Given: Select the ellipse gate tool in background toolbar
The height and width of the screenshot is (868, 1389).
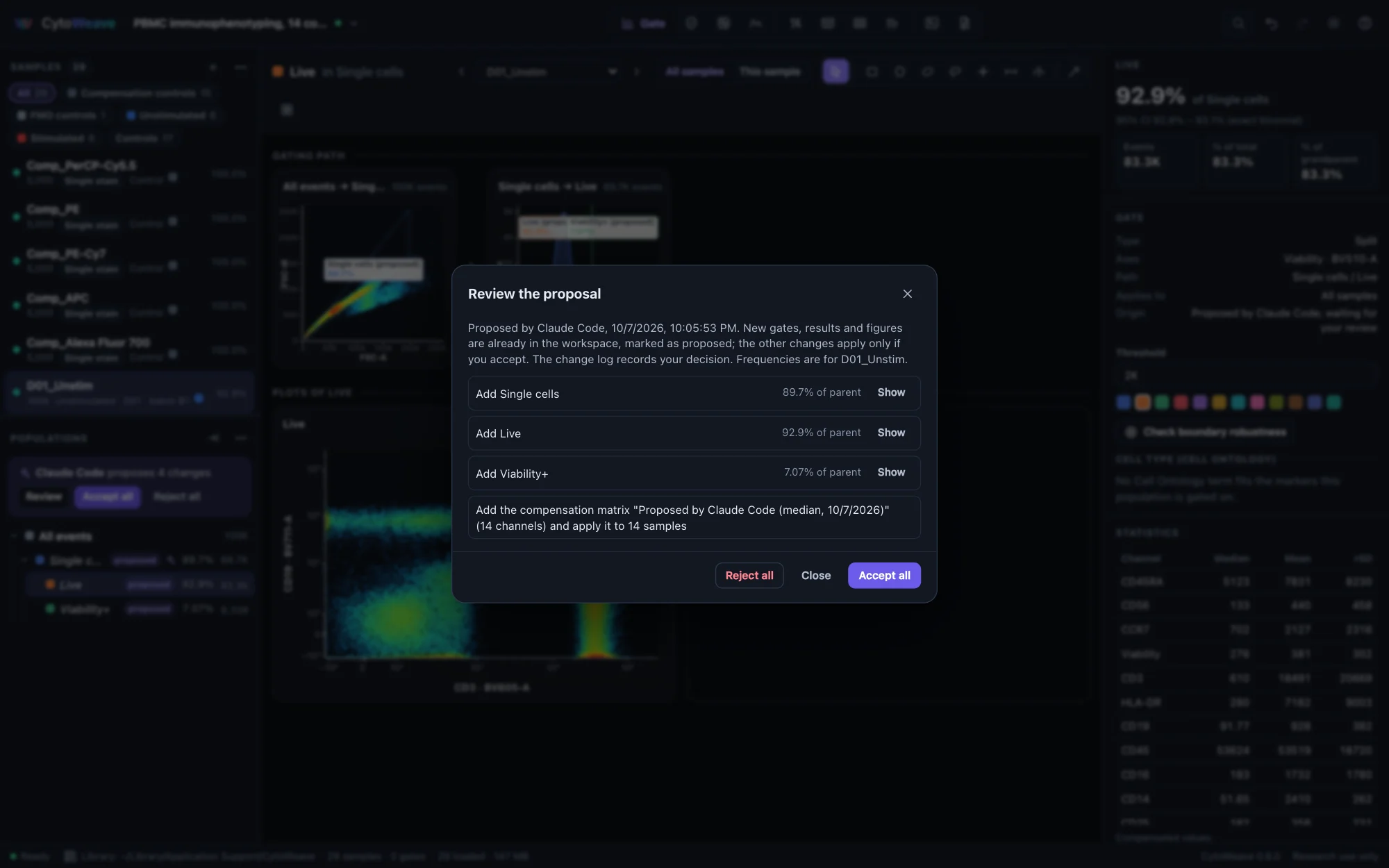Looking at the screenshot, I should (900, 72).
